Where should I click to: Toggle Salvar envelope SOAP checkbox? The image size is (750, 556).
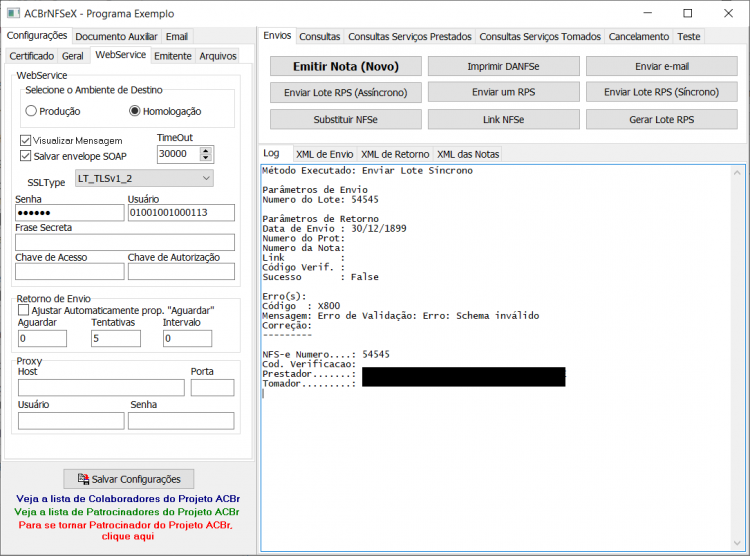25,156
